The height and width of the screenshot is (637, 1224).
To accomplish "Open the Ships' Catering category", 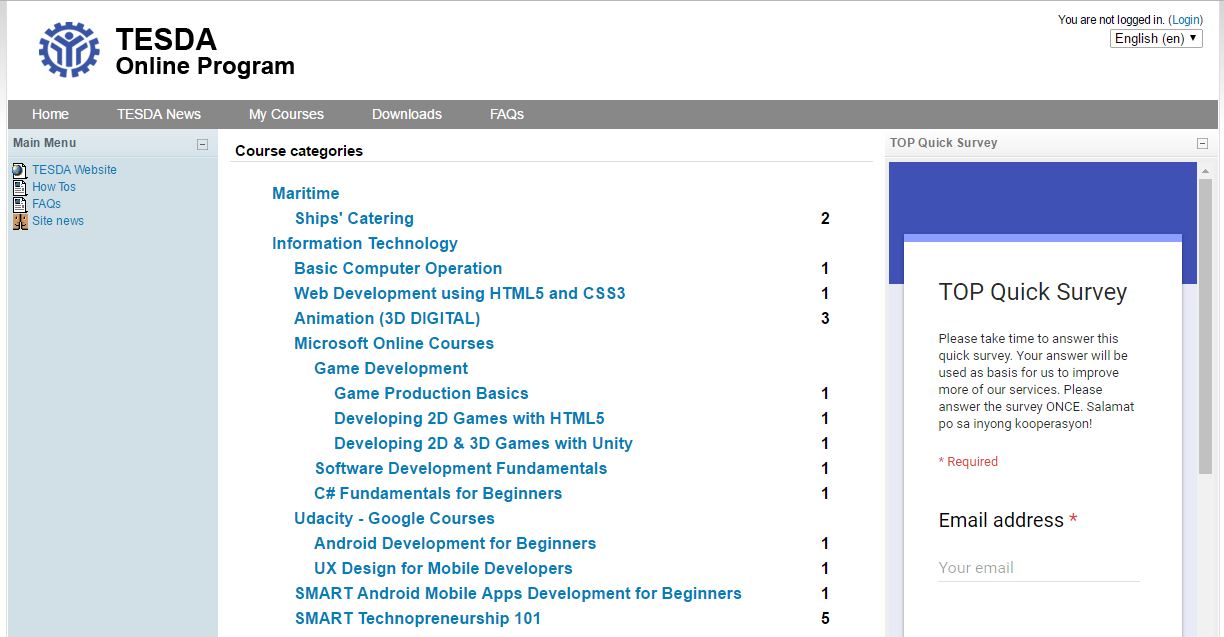I will click(x=354, y=218).
